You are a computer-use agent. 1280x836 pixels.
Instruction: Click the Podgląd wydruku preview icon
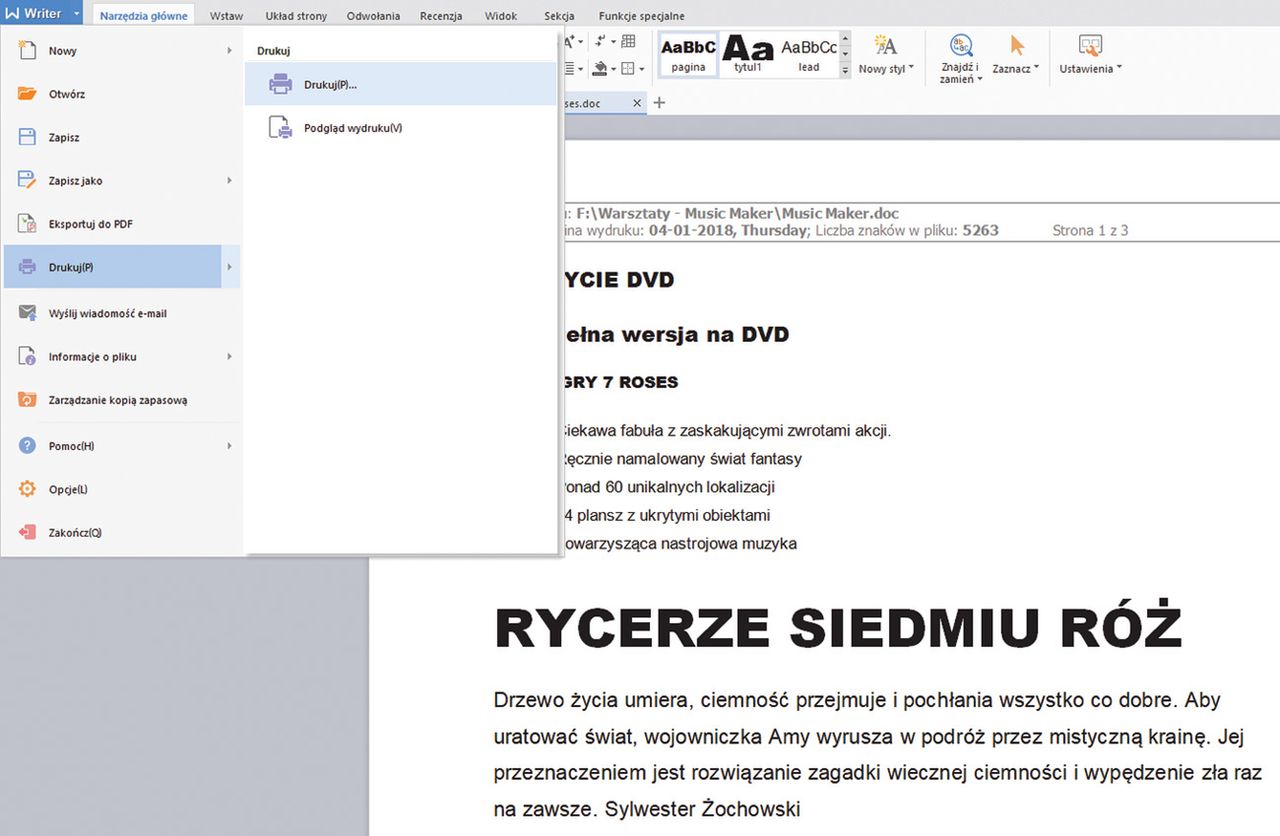pyautogui.click(x=281, y=128)
